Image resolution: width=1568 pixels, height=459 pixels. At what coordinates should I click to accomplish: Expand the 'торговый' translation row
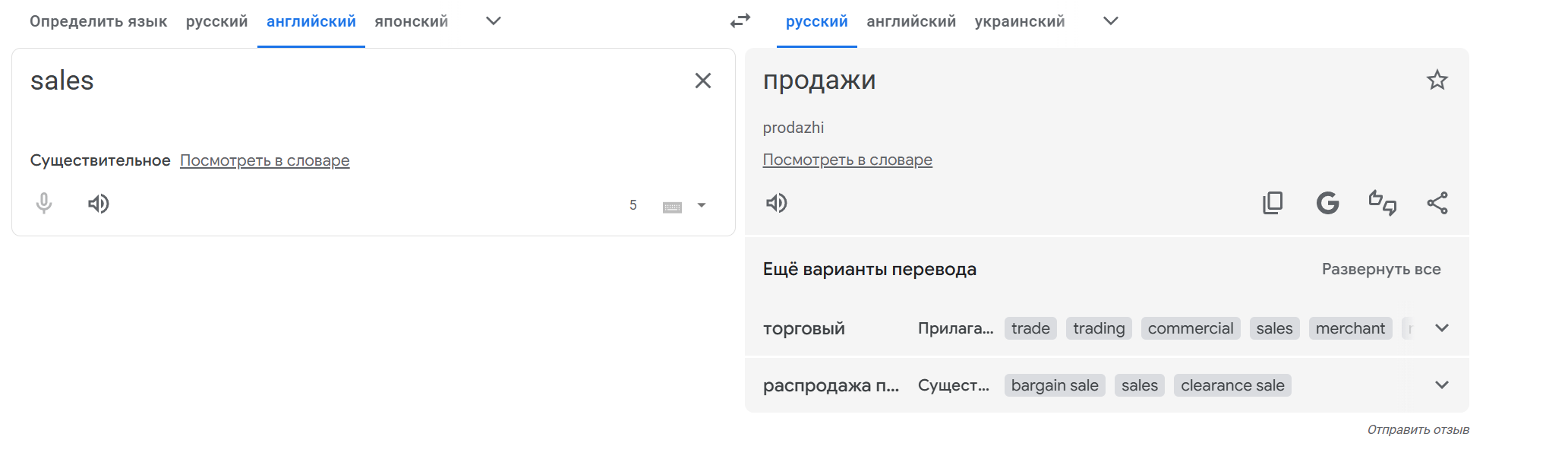(1441, 328)
